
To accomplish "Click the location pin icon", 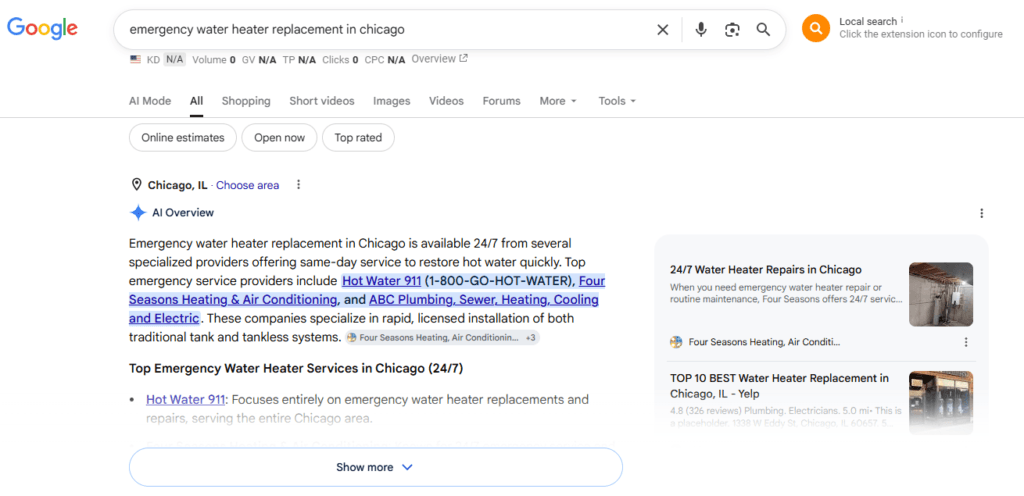I will pos(136,185).
